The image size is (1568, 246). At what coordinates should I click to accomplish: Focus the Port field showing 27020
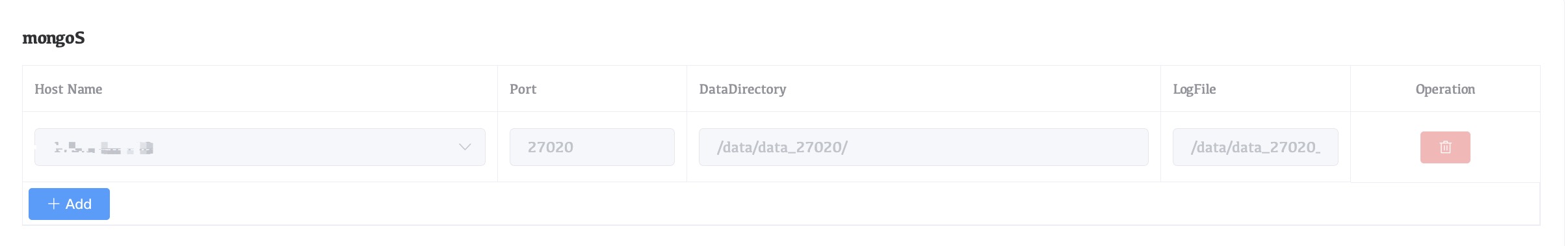[592, 147]
